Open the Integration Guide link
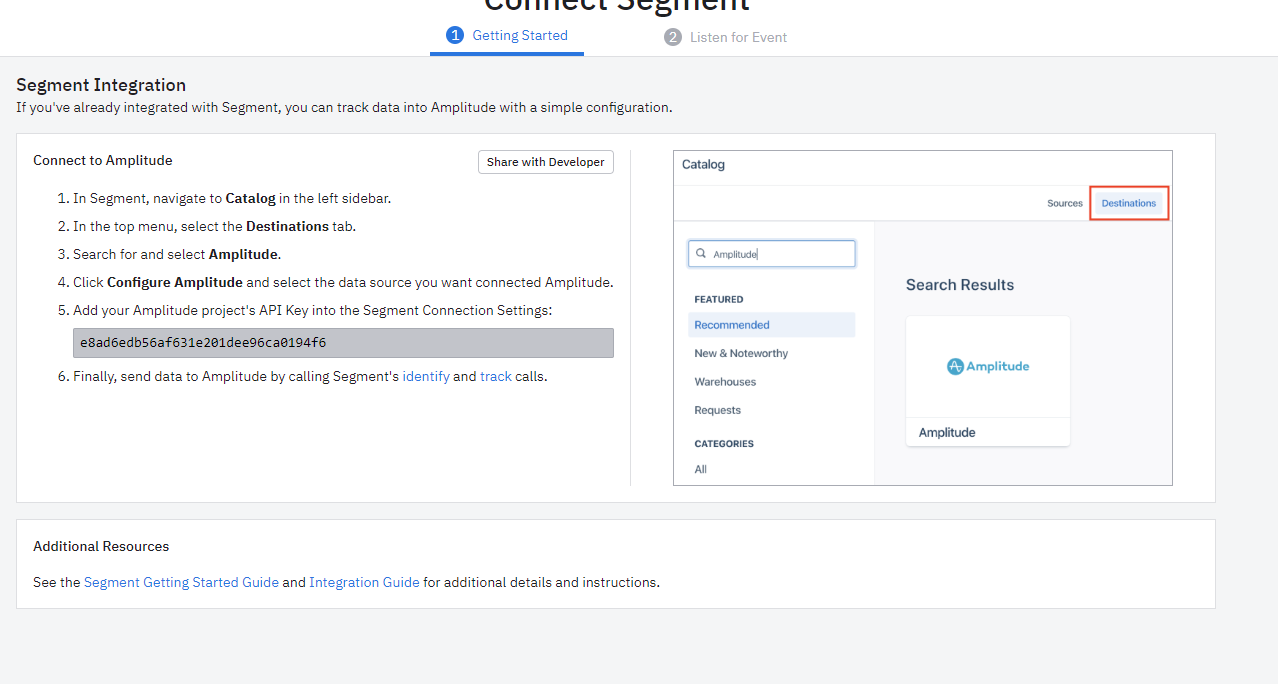Viewport: 1278px width, 684px height. tap(364, 582)
